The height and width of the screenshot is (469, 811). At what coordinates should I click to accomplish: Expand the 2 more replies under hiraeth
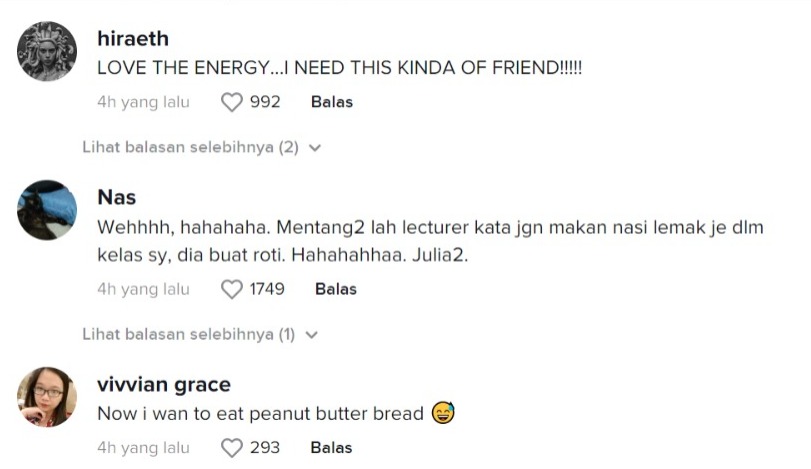[x=190, y=147]
